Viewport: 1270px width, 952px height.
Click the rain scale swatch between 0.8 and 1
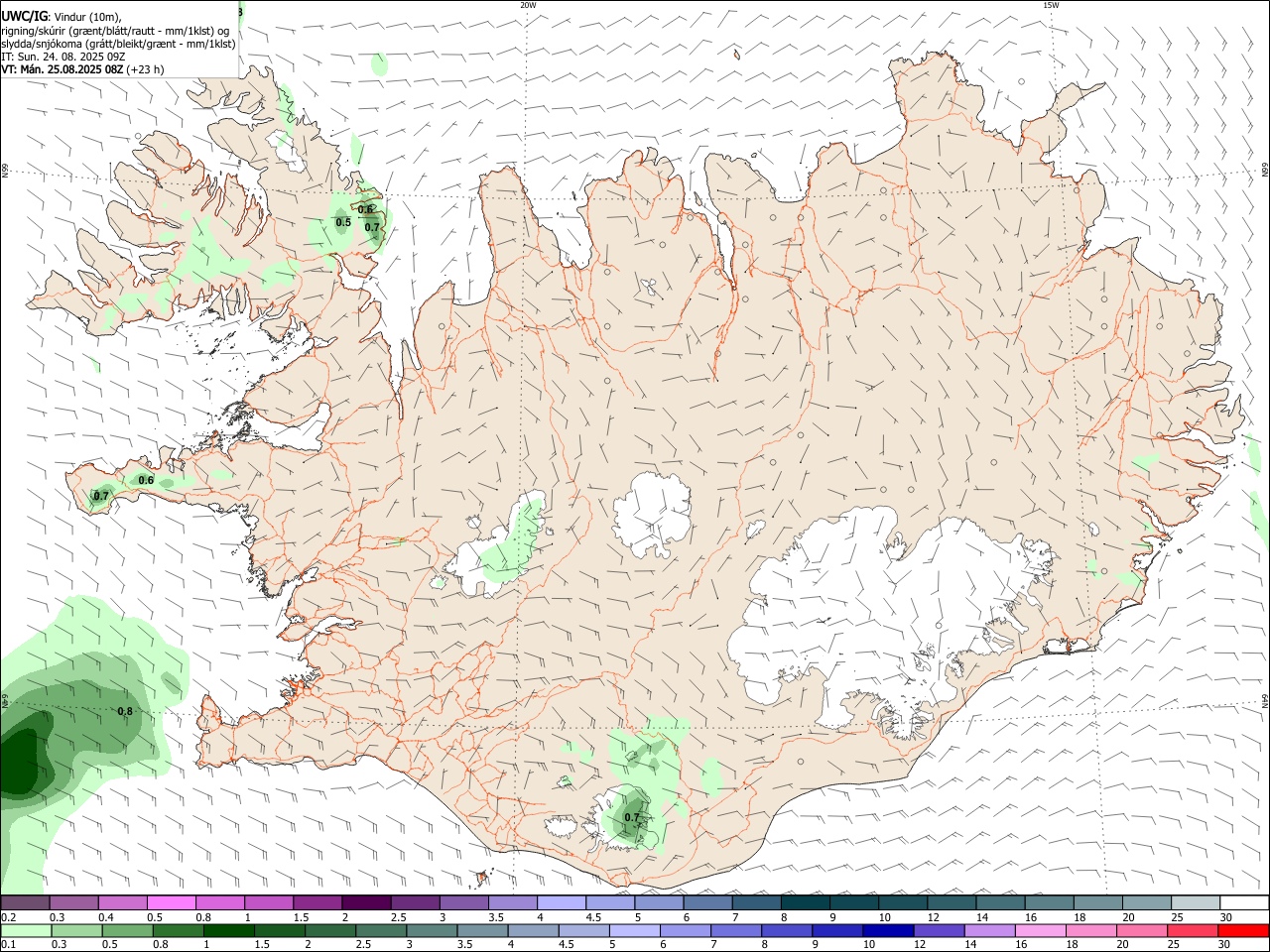tap(178, 930)
